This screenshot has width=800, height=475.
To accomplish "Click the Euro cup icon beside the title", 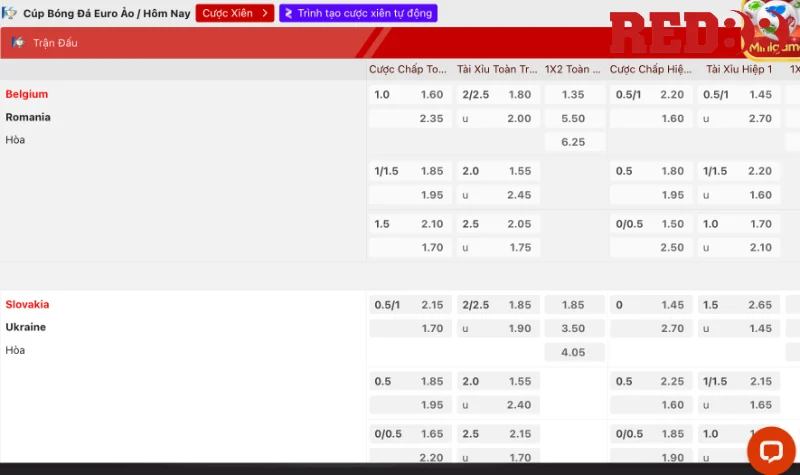I will coord(11,13).
